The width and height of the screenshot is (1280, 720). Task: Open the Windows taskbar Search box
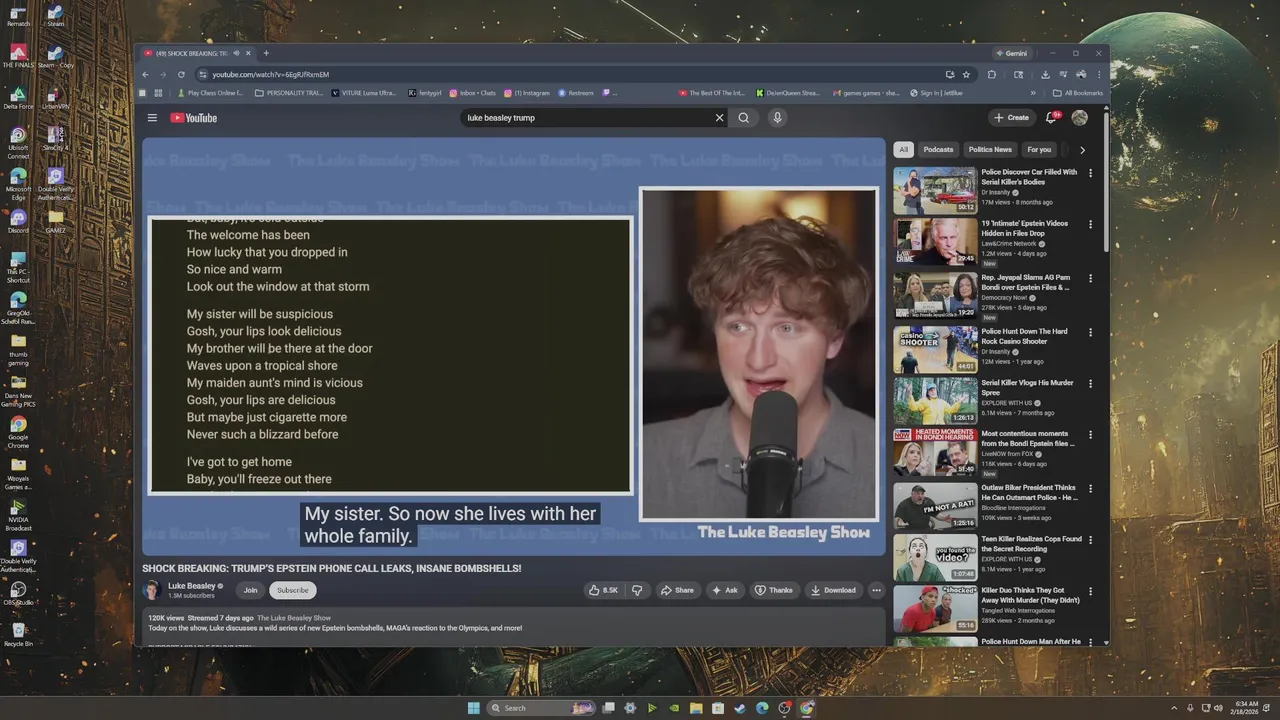[x=541, y=708]
